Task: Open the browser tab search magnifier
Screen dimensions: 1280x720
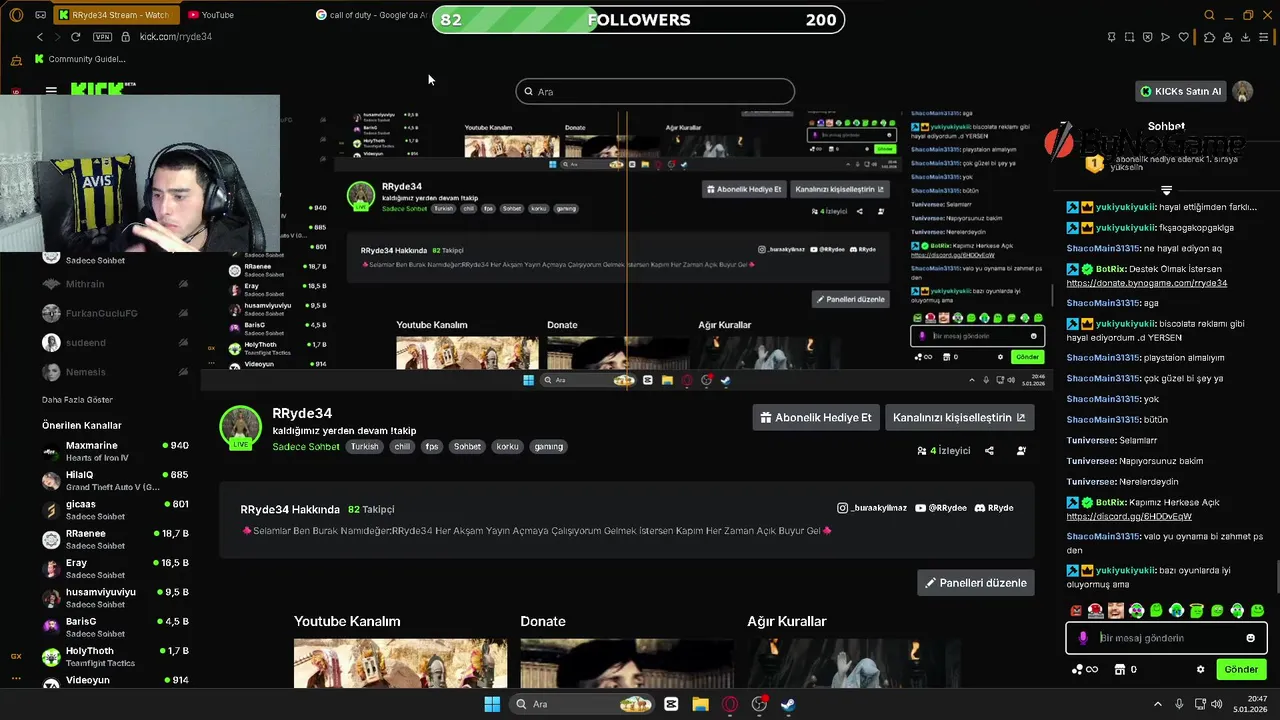Action: [1209, 15]
